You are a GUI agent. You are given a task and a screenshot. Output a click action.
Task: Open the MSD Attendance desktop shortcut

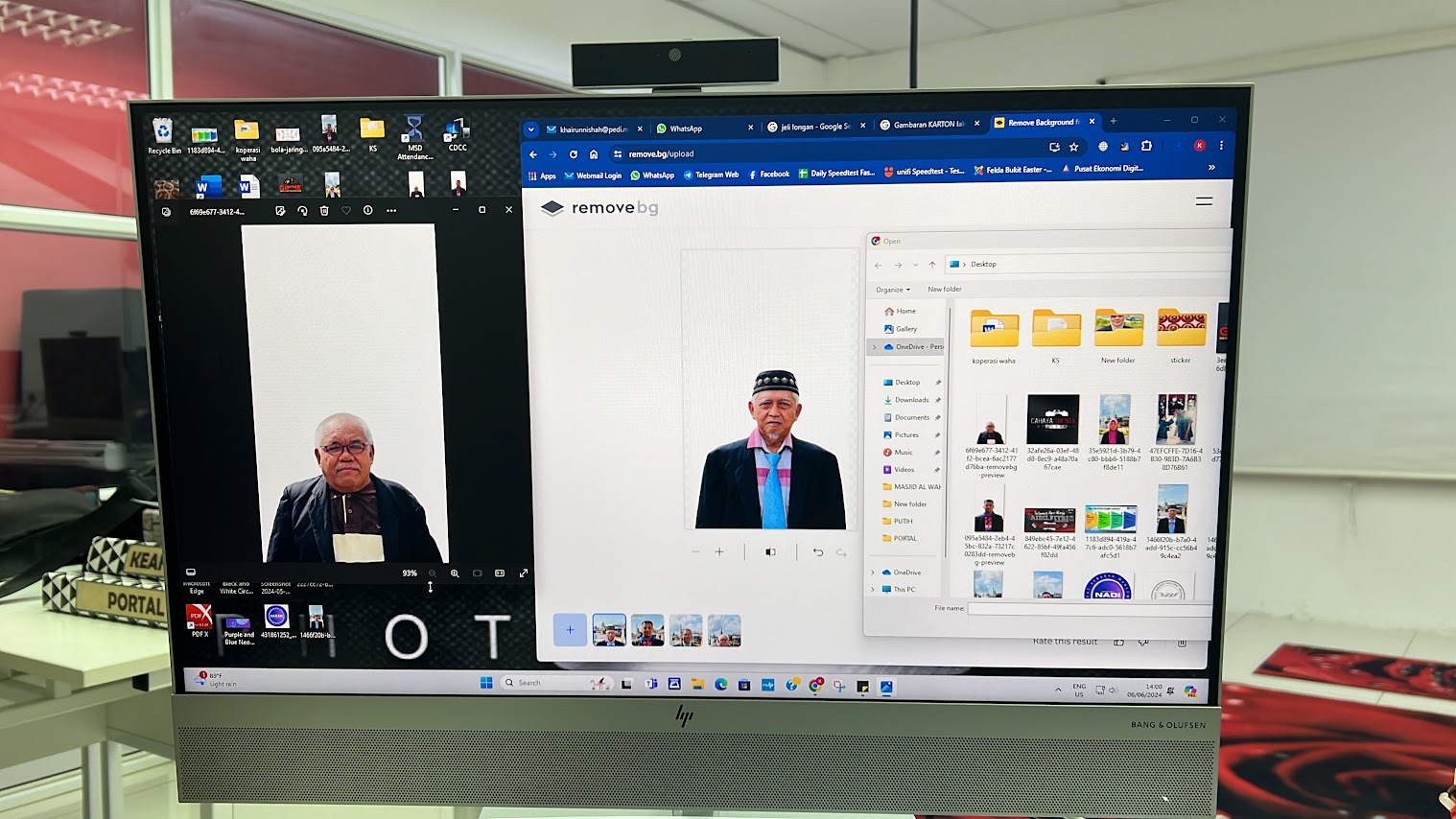point(414,139)
